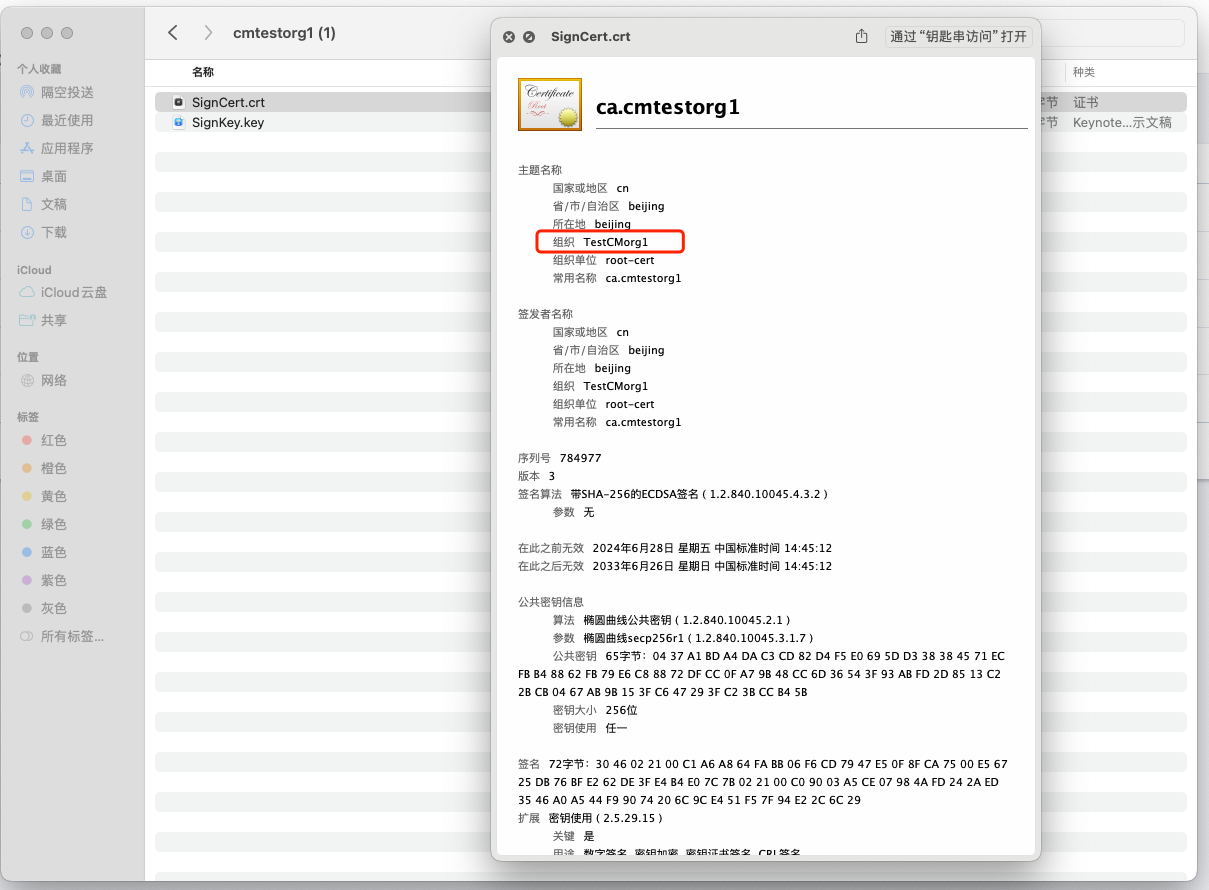Open 下载 folder in sidebar
Screen dimensions: 1209x890
point(54,232)
